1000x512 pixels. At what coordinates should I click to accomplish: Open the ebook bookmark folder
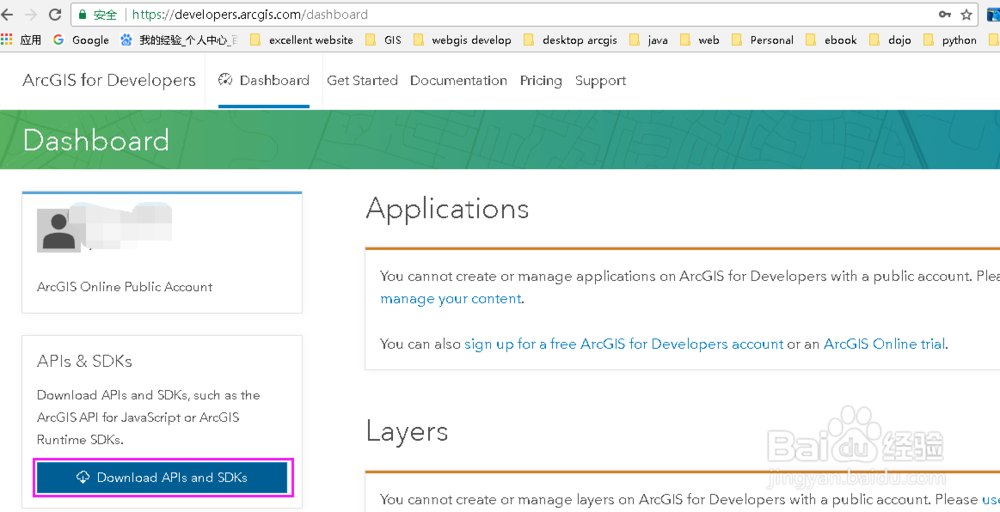(831, 40)
